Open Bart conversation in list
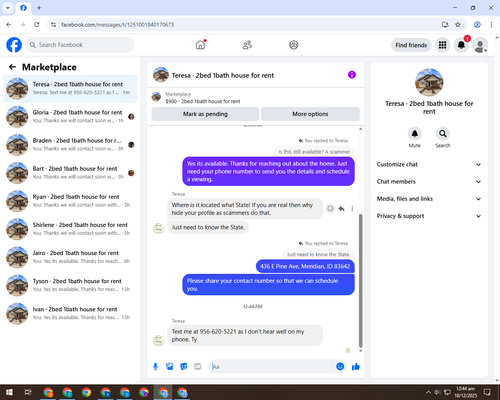Image resolution: width=500 pixels, height=400 pixels. 70,173
